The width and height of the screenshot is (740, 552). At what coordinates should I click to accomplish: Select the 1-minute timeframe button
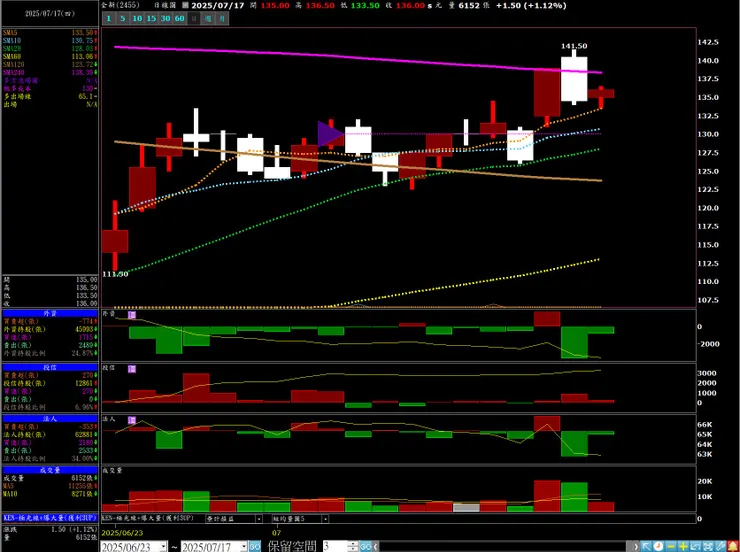(x=109, y=18)
